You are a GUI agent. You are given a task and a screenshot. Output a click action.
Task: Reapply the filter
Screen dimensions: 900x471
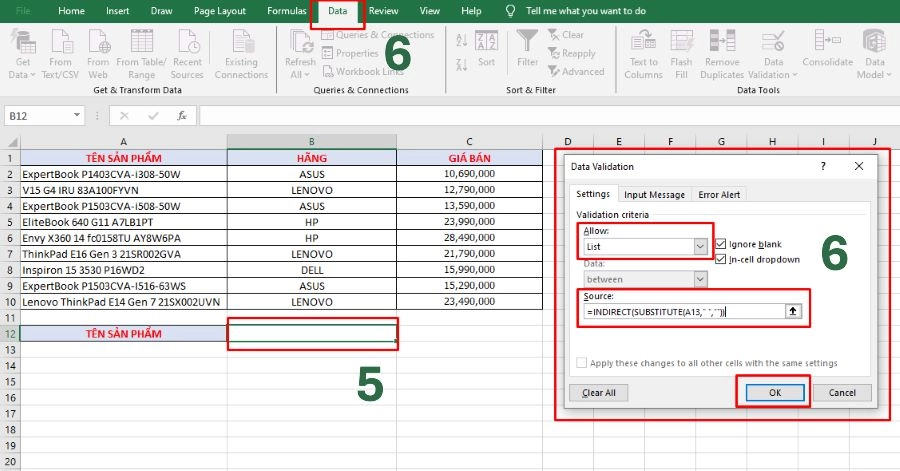click(572, 53)
